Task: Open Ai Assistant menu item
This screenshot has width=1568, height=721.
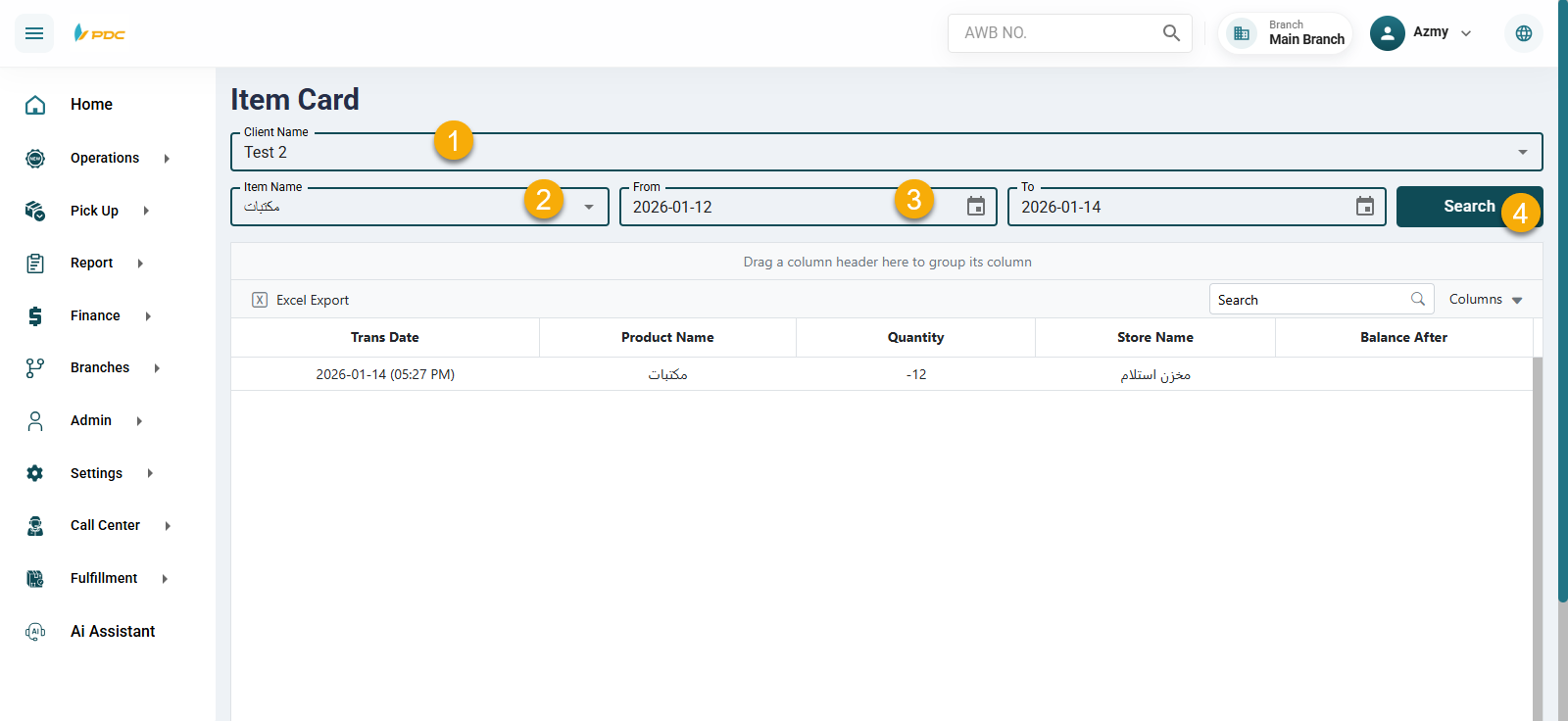Action: point(113,632)
